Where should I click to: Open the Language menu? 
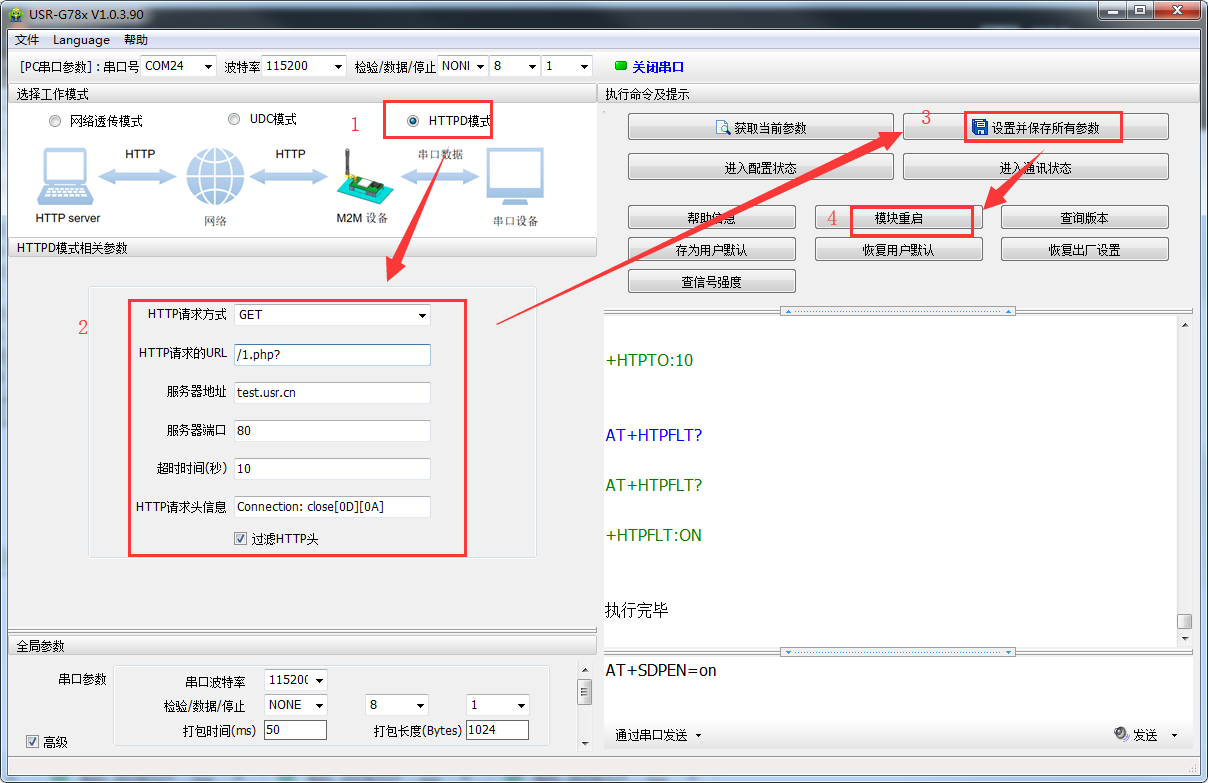81,40
